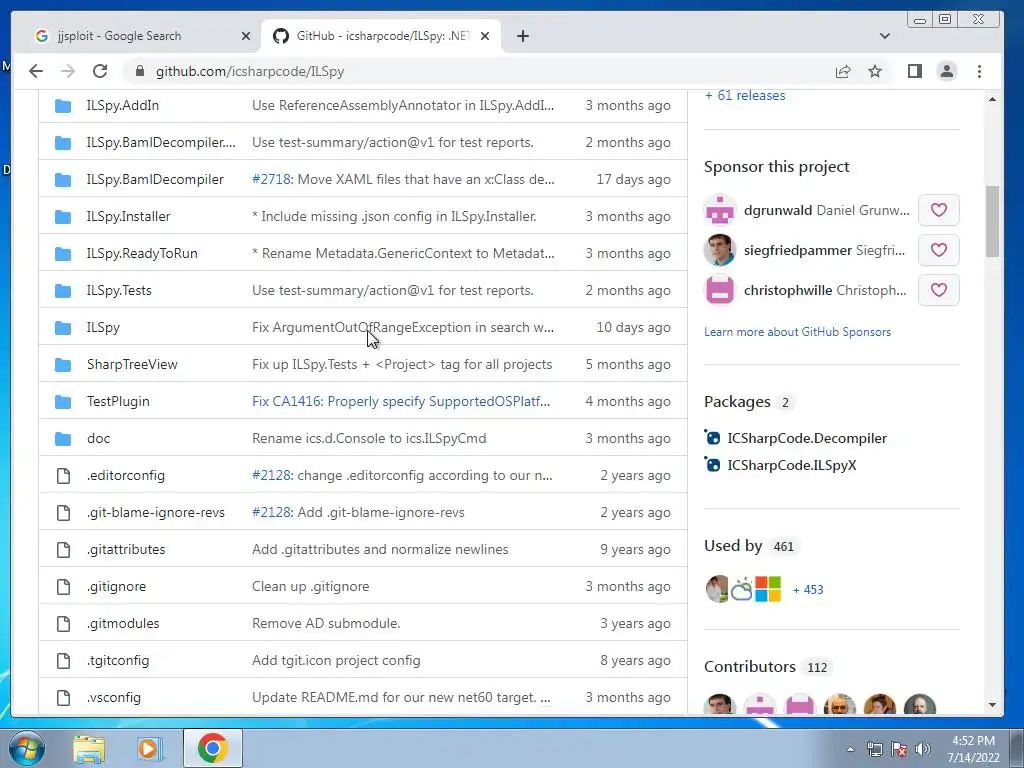Click the page vertical scrollbar thumb
Image resolution: width=1024 pixels, height=768 pixels.
tap(993, 222)
